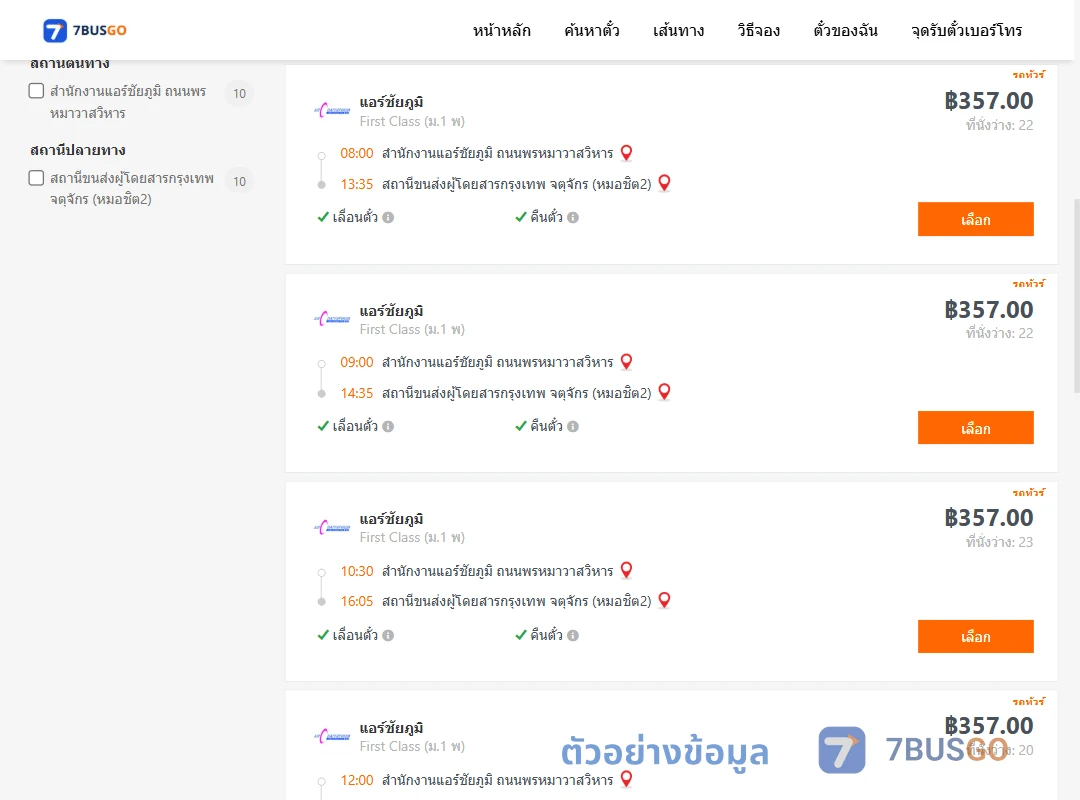Click the 13:35 arrival time
The height and width of the screenshot is (800, 1080).
click(x=357, y=184)
